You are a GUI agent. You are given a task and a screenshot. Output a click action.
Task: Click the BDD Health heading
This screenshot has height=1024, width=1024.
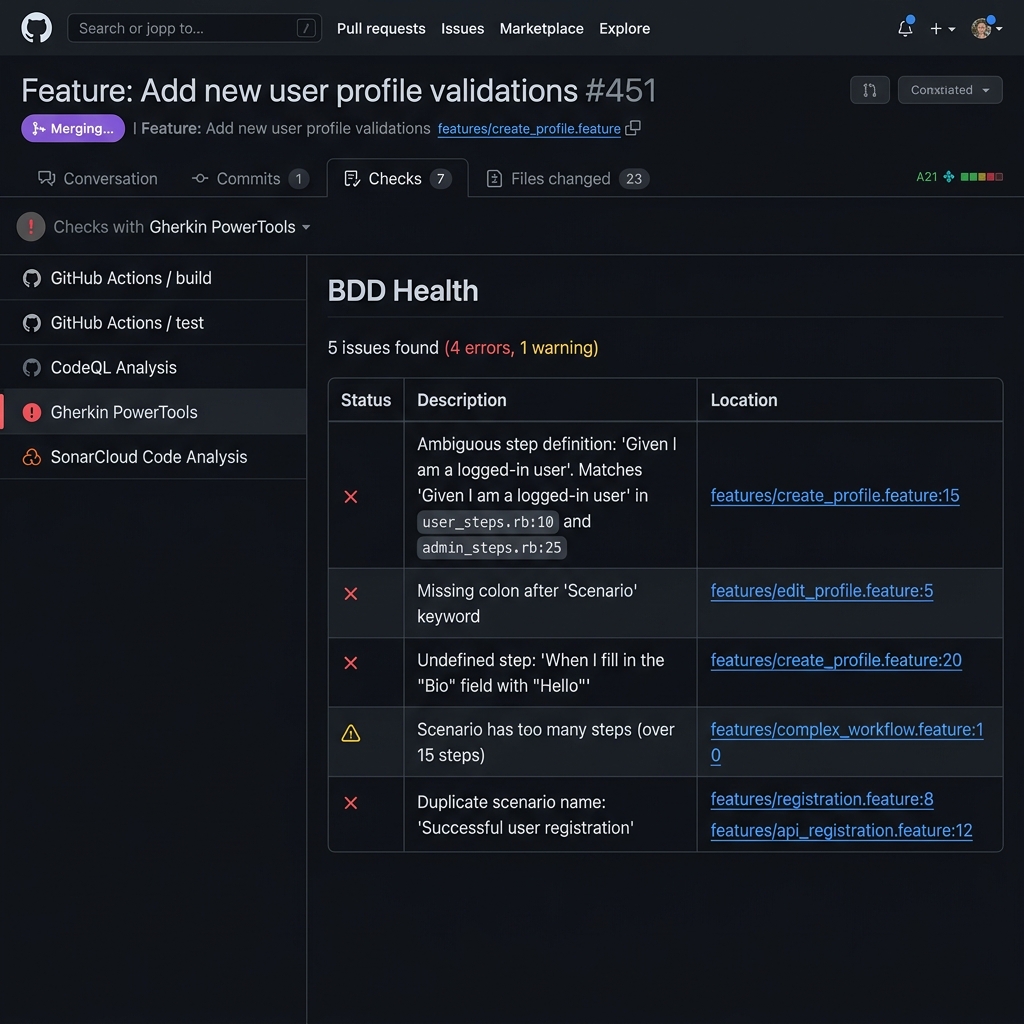(403, 291)
